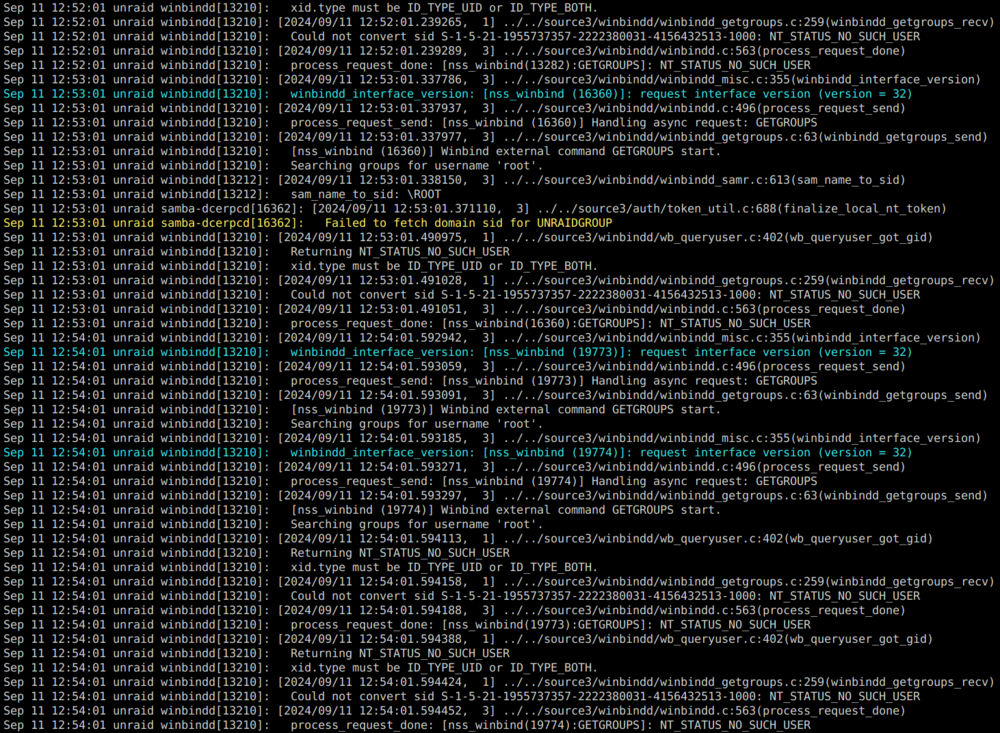The width and height of the screenshot is (1000, 733).
Task: Click the 12:53:01 'Returning NT_STATUS_NO_SUCH_USER' line
Action: coord(256,251)
